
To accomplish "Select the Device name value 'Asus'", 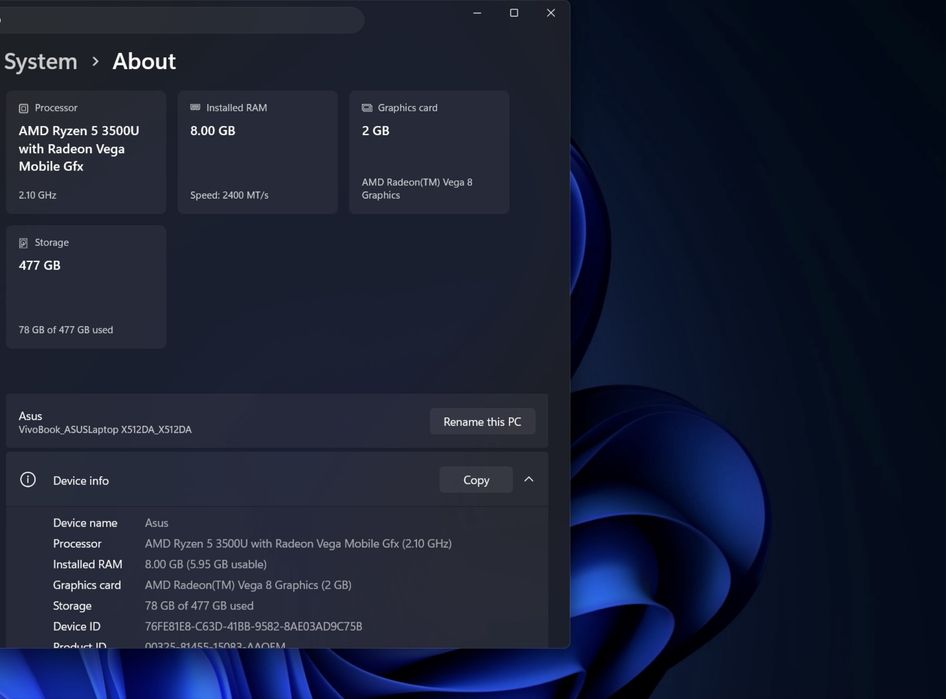I will pos(156,523).
